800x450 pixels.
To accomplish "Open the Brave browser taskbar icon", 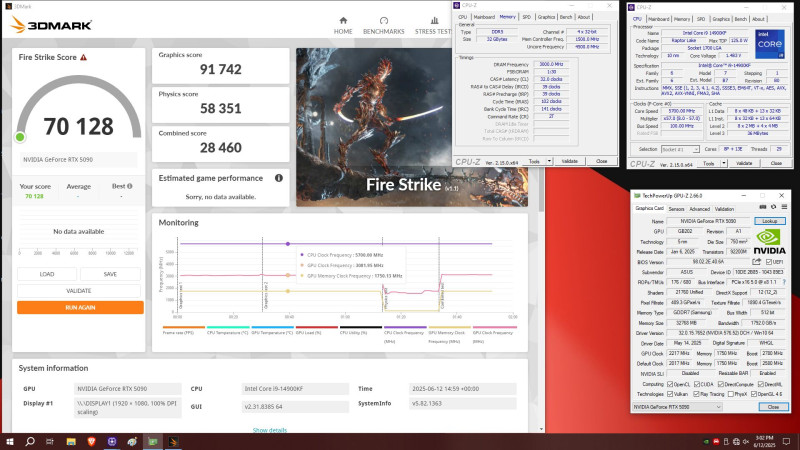I will click(x=91, y=441).
